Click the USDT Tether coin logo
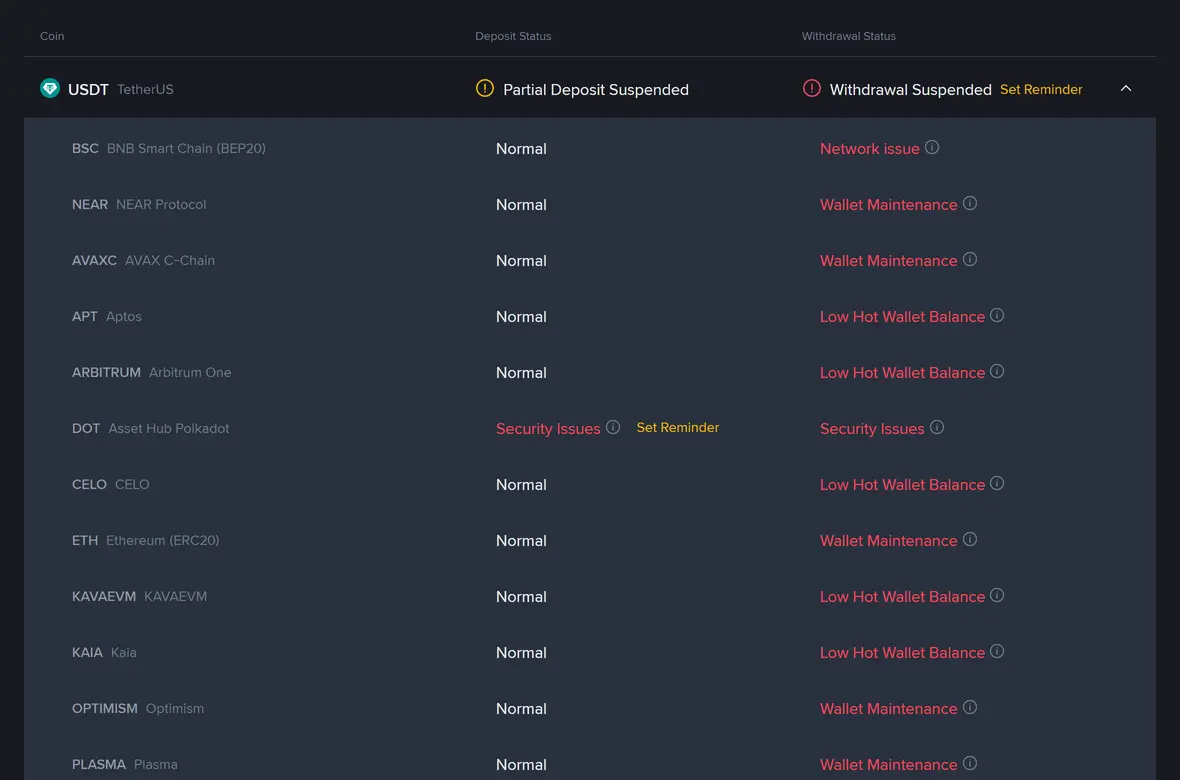The width and height of the screenshot is (1180, 780). pyautogui.click(x=50, y=89)
